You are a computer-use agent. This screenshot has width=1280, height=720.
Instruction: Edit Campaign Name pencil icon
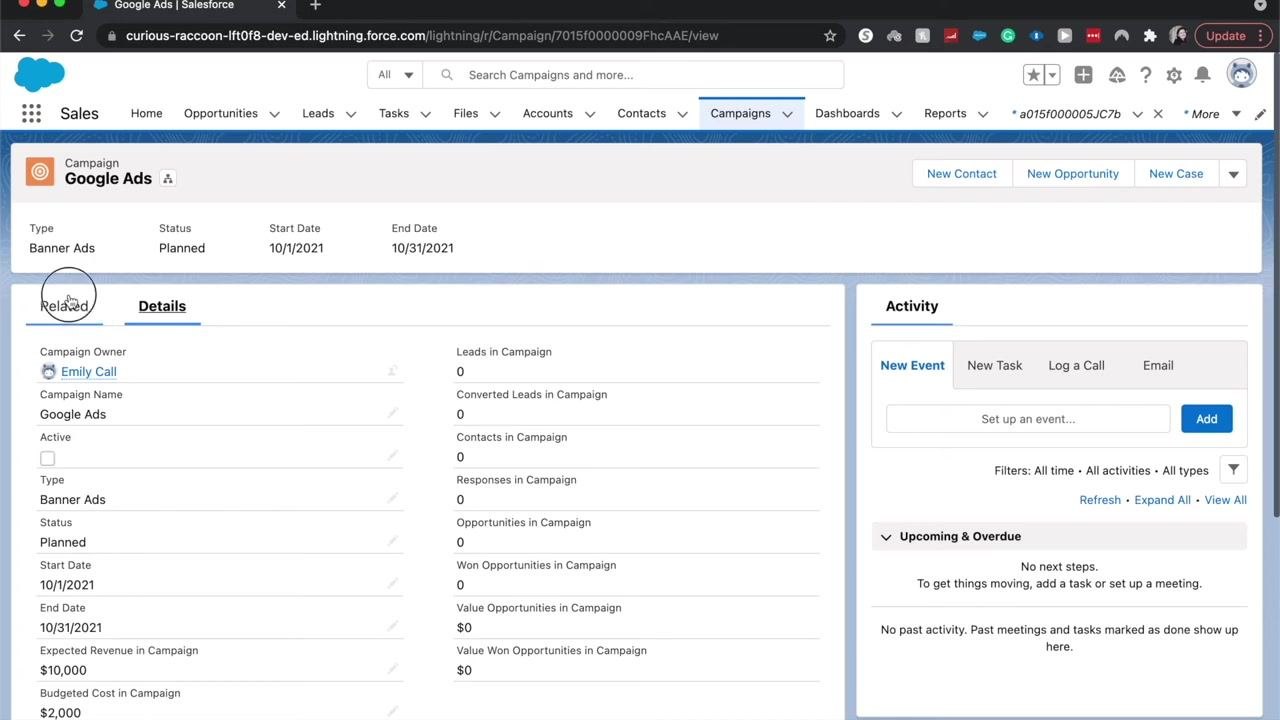[x=393, y=413]
